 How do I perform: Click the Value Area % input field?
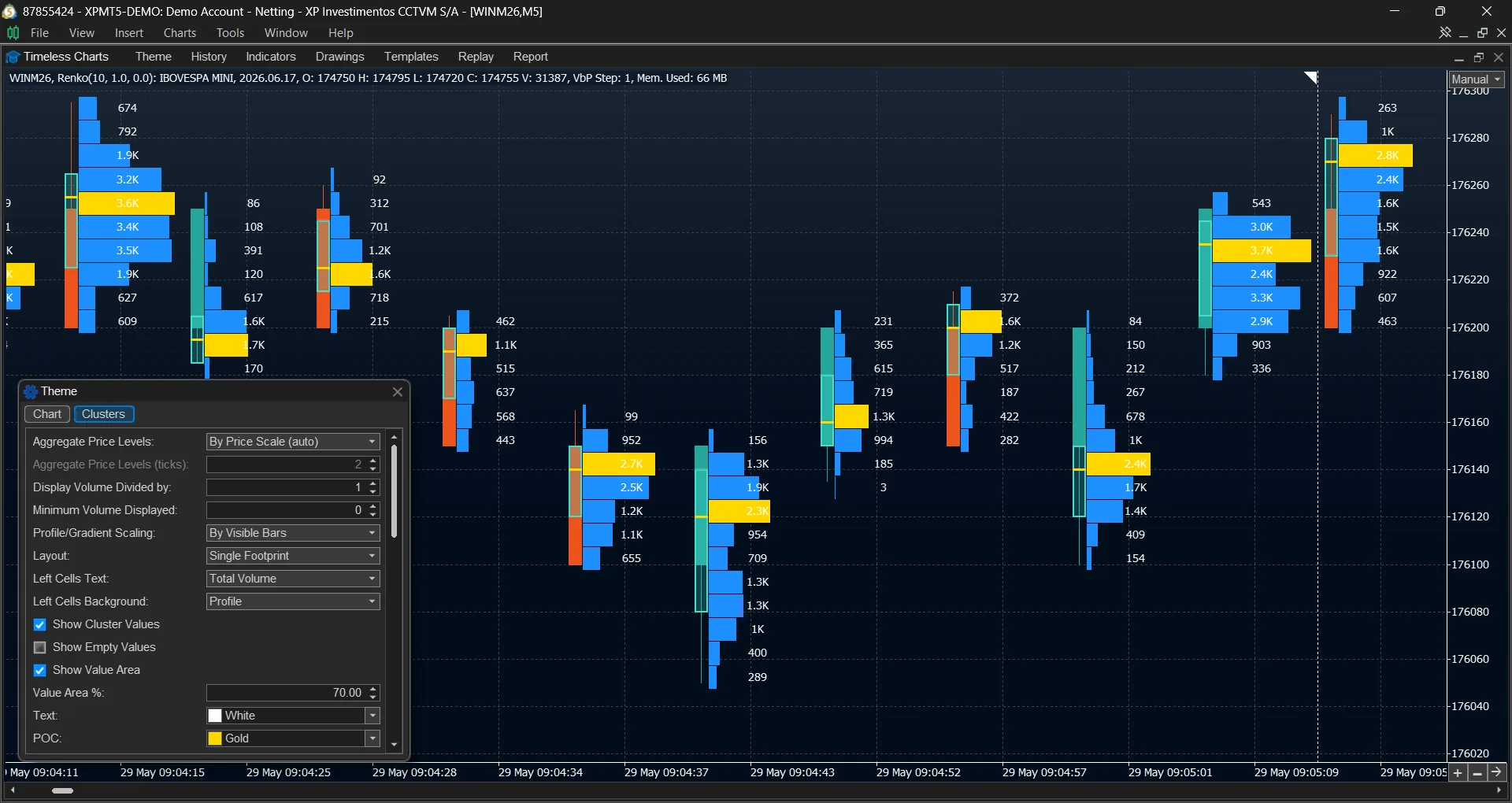286,693
